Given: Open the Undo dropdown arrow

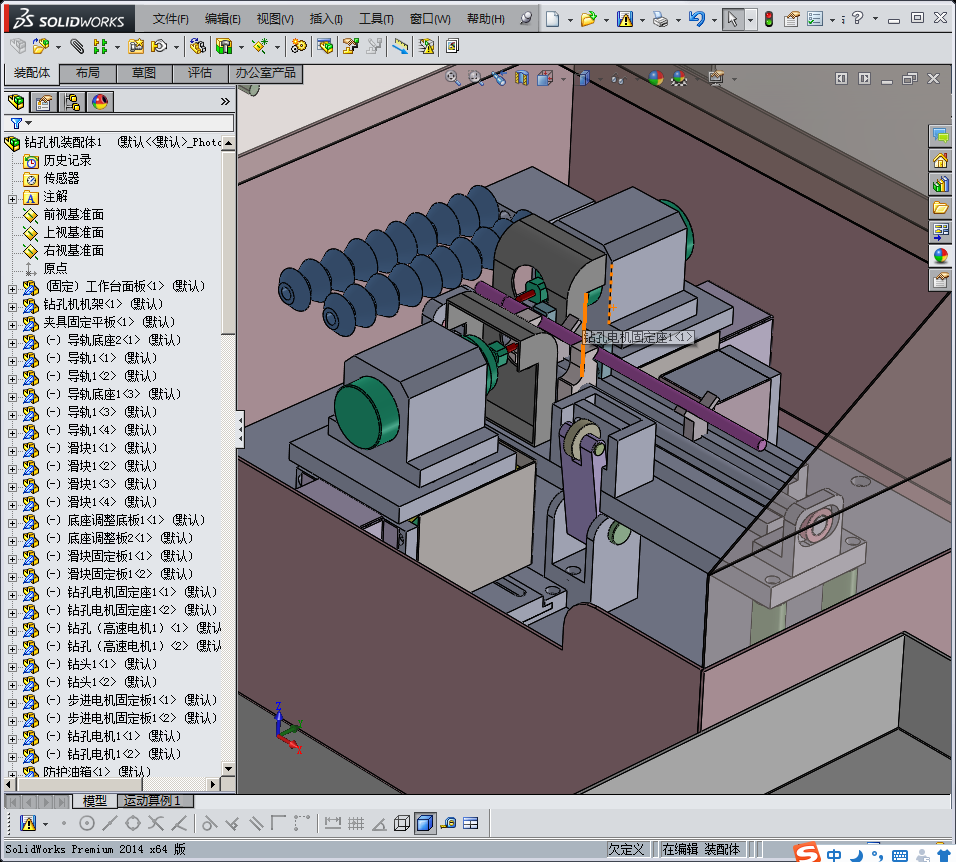Looking at the screenshot, I should (x=714, y=20).
